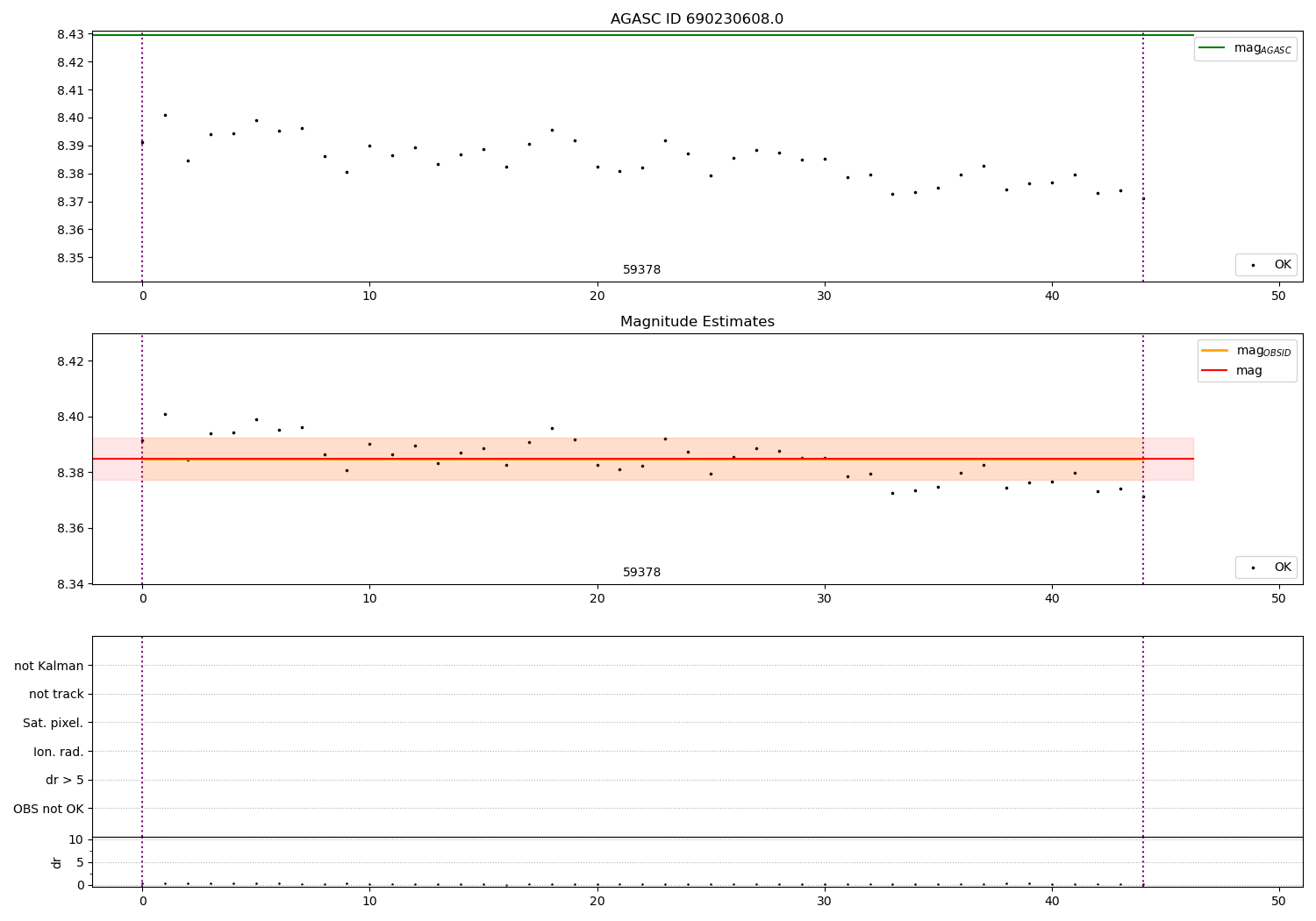Click the 59378 label in top plot
The image size is (1316, 921).
pyautogui.click(x=641, y=269)
